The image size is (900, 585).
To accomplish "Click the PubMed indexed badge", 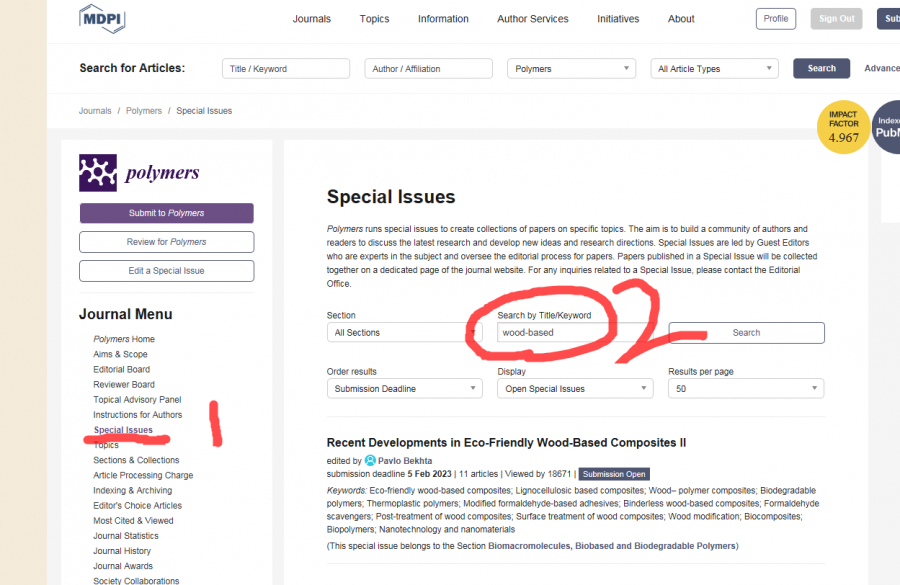I will (888, 128).
